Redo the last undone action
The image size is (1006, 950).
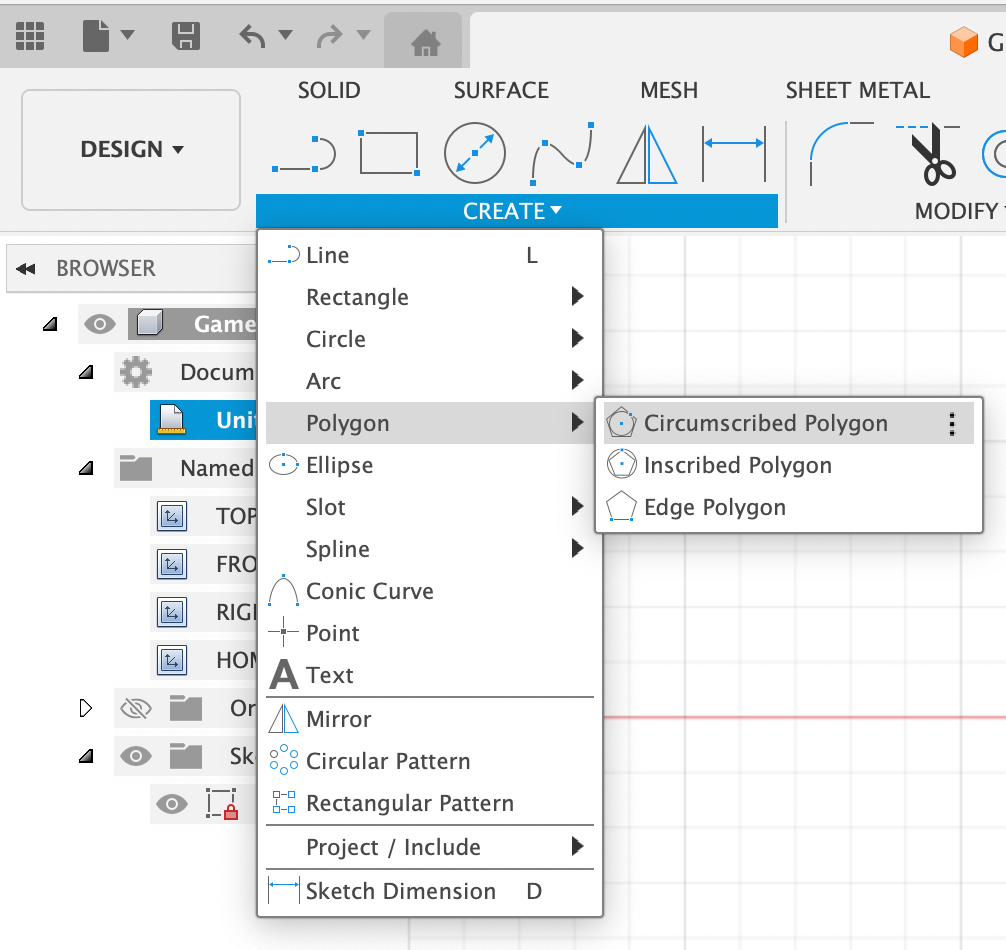click(330, 36)
